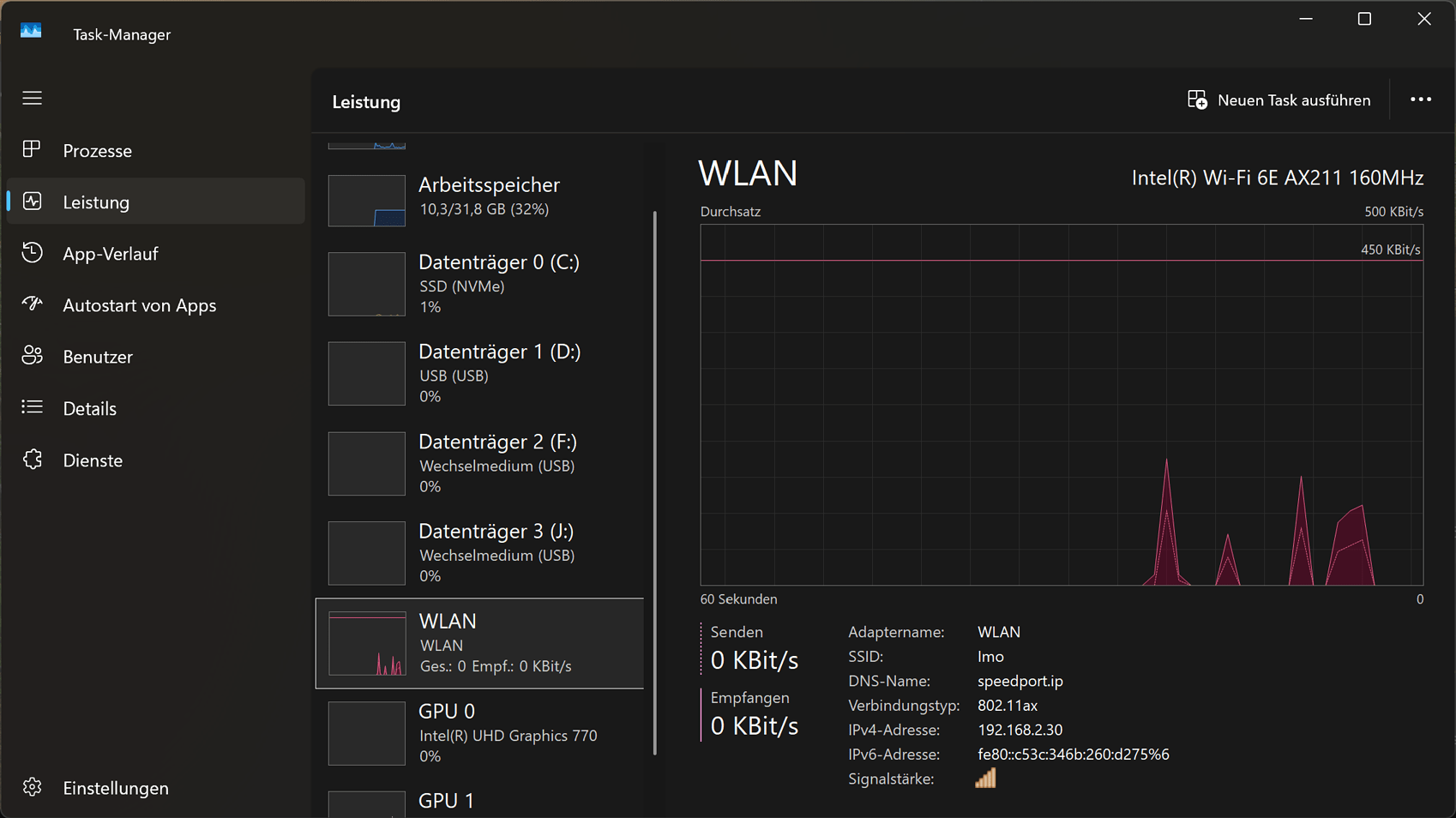
Task: Select Autostart von Apps page
Action: pos(156,304)
